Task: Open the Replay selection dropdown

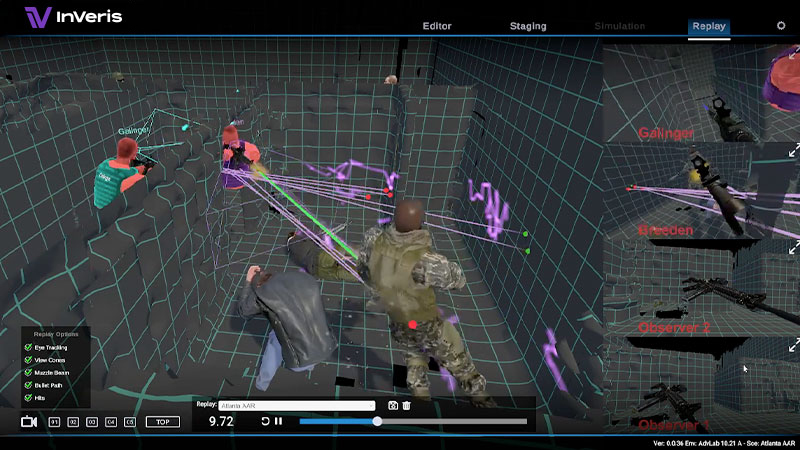Action: point(297,405)
